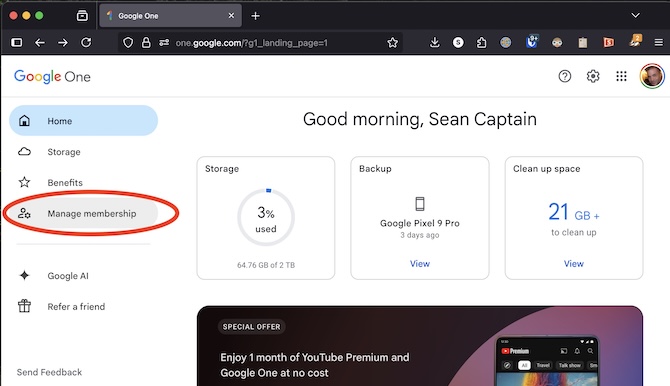
Task: Click the round avatar extension icon in toolbar
Action: click(x=557, y=42)
